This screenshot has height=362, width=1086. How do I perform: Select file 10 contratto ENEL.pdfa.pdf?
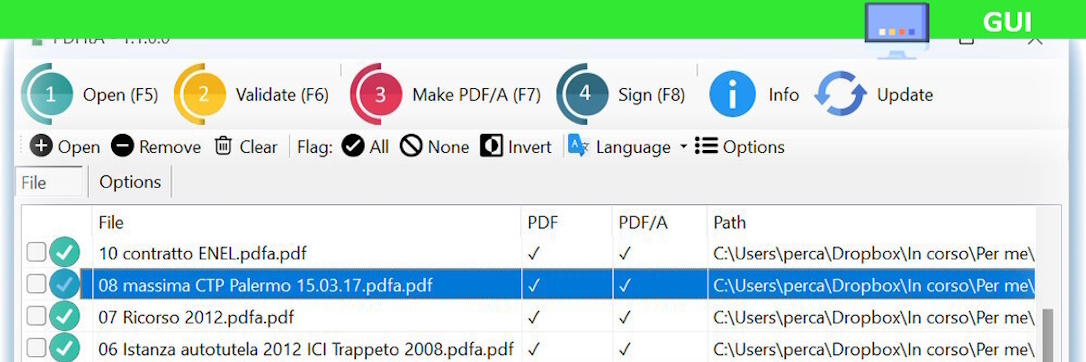(202, 253)
